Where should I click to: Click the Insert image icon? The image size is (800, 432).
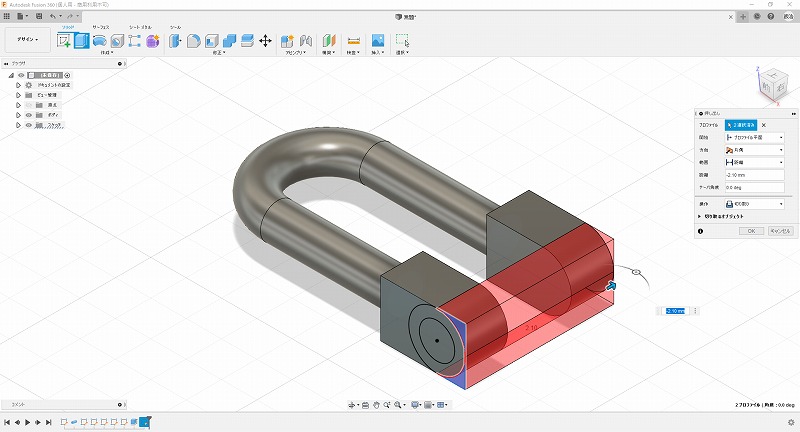(378, 41)
